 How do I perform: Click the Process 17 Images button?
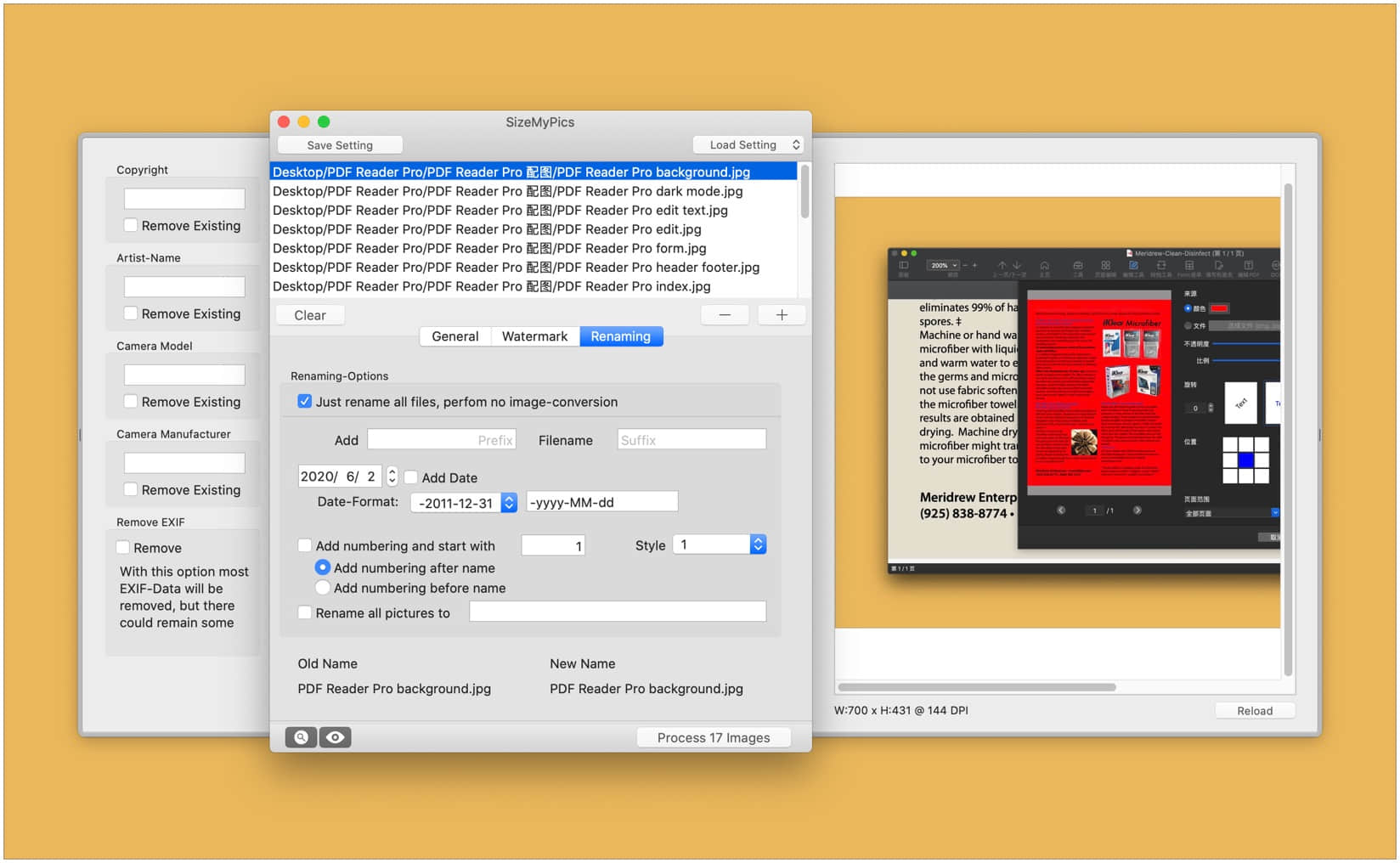(x=714, y=737)
